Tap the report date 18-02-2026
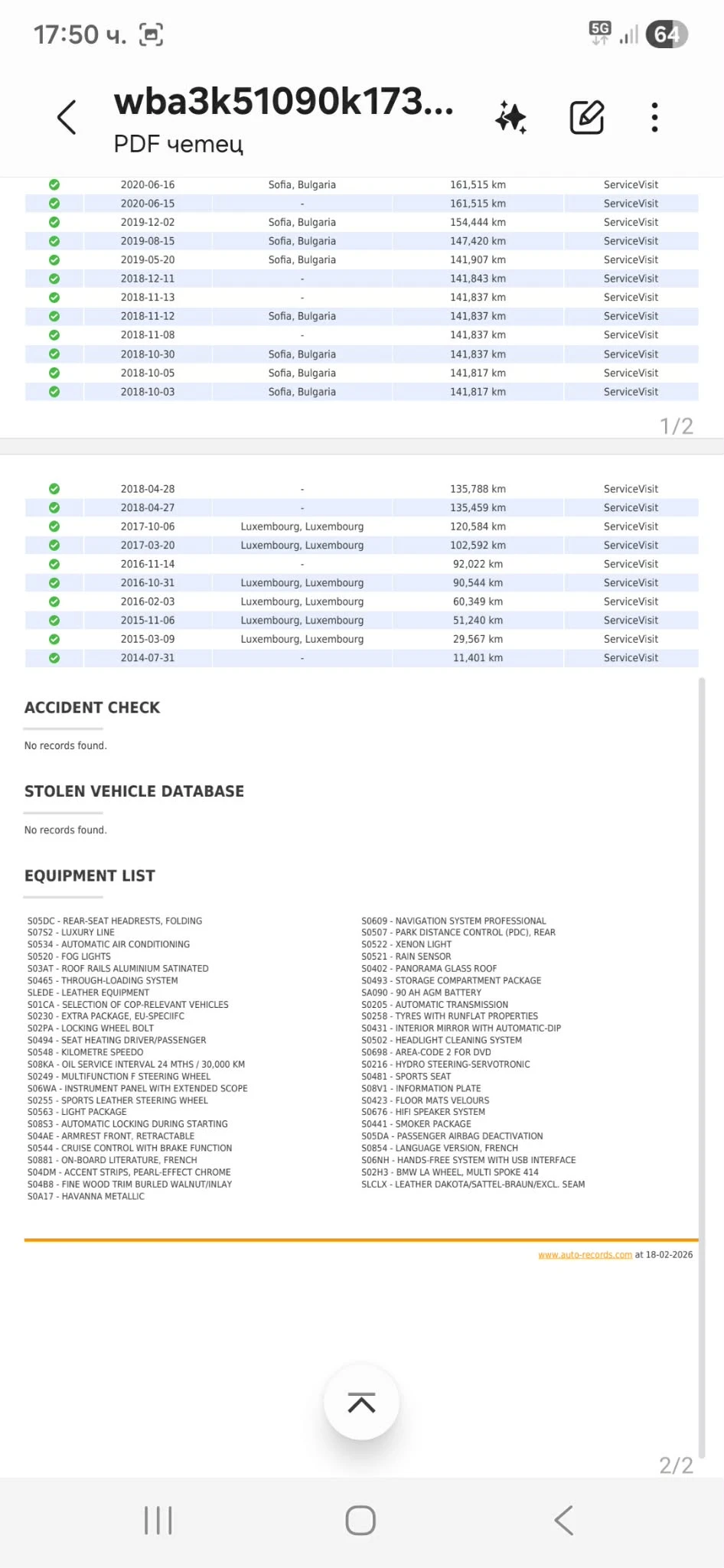The width and height of the screenshot is (724, 1568). (670, 1255)
